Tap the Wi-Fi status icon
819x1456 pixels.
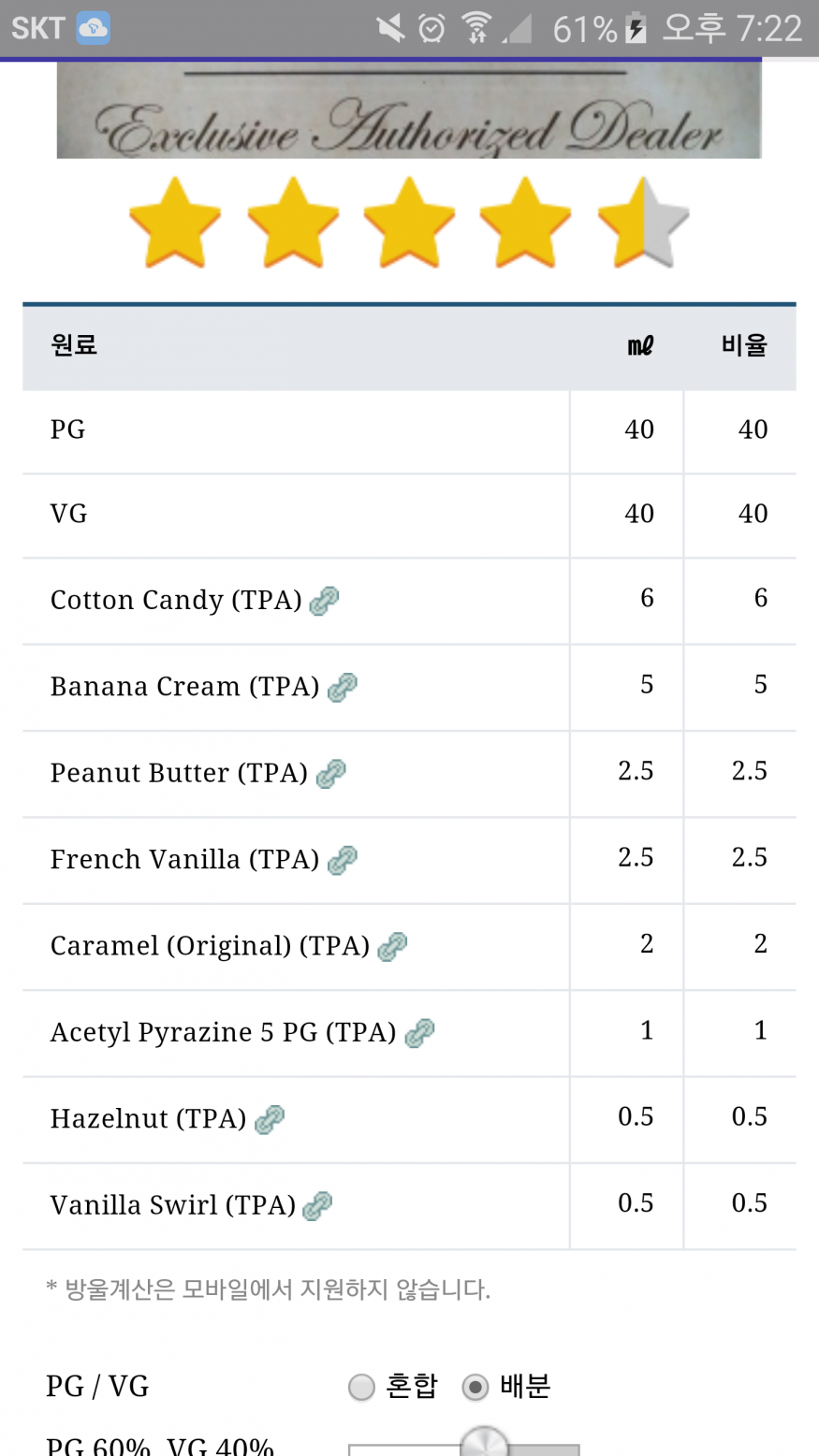[477, 28]
